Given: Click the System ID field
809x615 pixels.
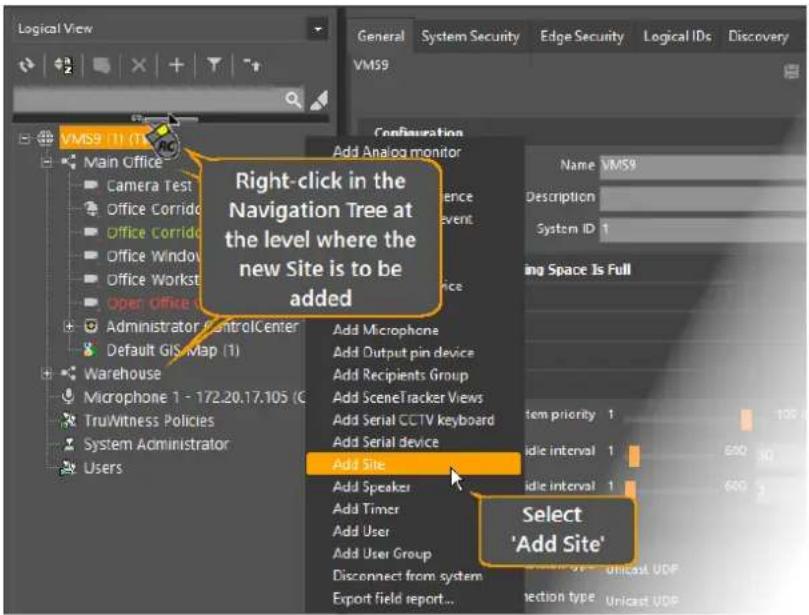Looking at the screenshot, I should (x=703, y=229).
